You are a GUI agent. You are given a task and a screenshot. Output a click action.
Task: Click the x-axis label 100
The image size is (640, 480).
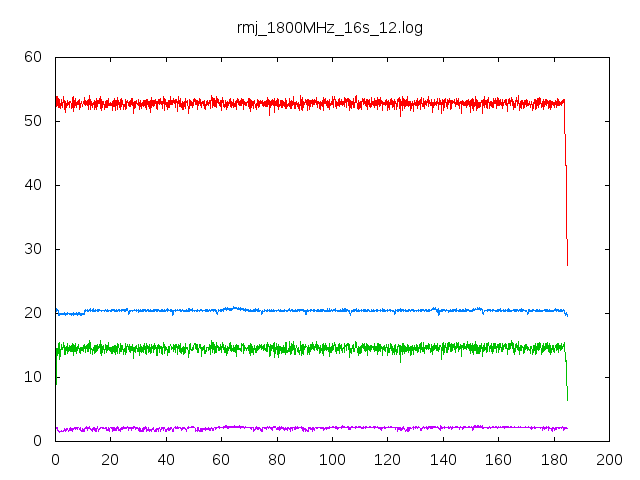click(332, 460)
